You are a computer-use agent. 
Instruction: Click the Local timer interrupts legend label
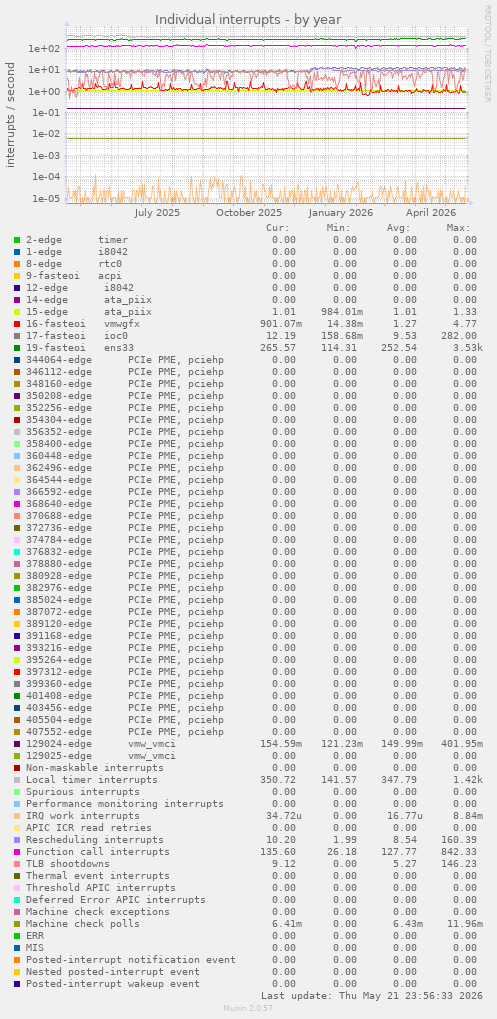tap(92, 780)
